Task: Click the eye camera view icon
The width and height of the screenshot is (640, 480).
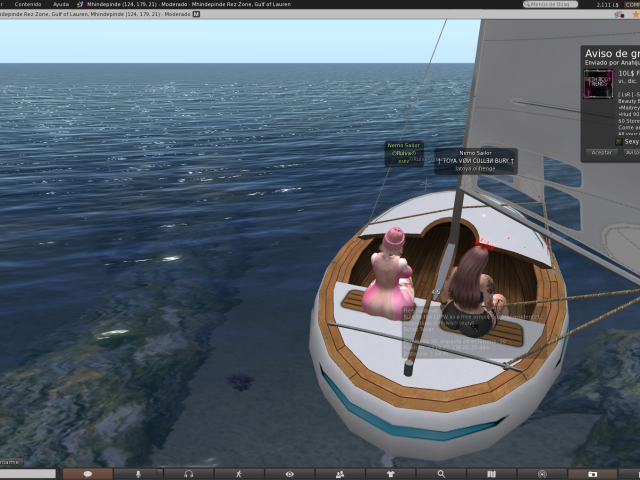Action: [290, 473]
